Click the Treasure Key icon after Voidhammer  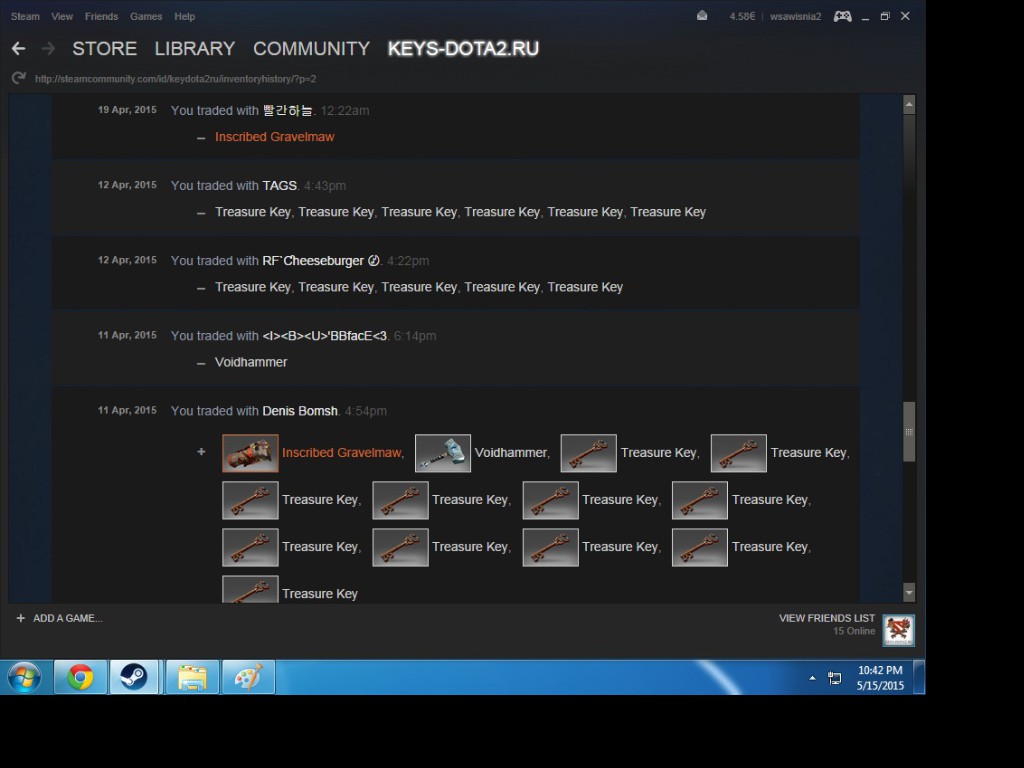[x=588, y=453]
